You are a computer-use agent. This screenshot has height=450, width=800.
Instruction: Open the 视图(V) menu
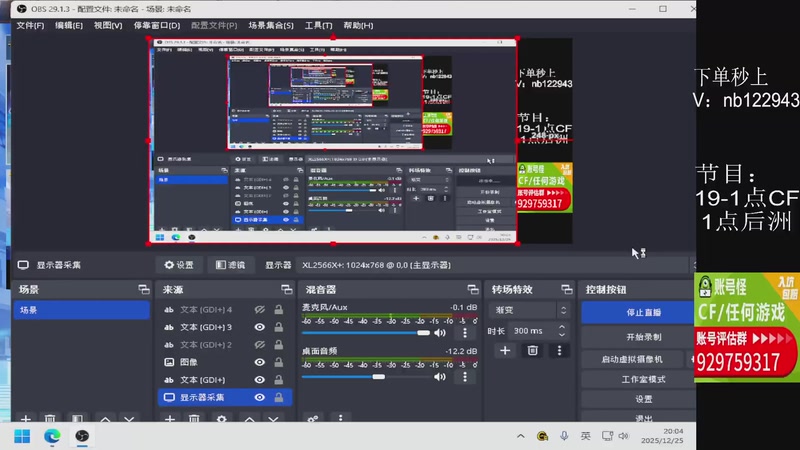108,25
